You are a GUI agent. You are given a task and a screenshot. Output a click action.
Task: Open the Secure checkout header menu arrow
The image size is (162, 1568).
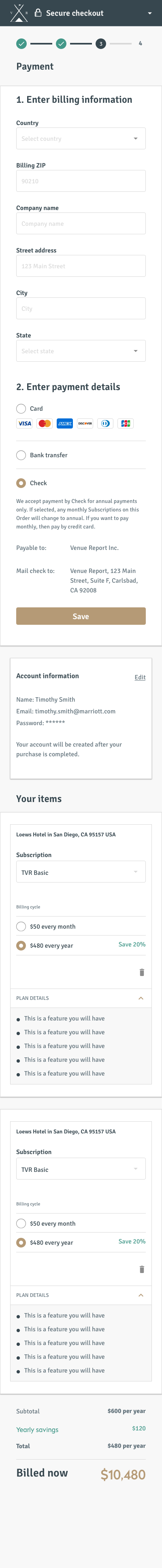coord(150,13)
